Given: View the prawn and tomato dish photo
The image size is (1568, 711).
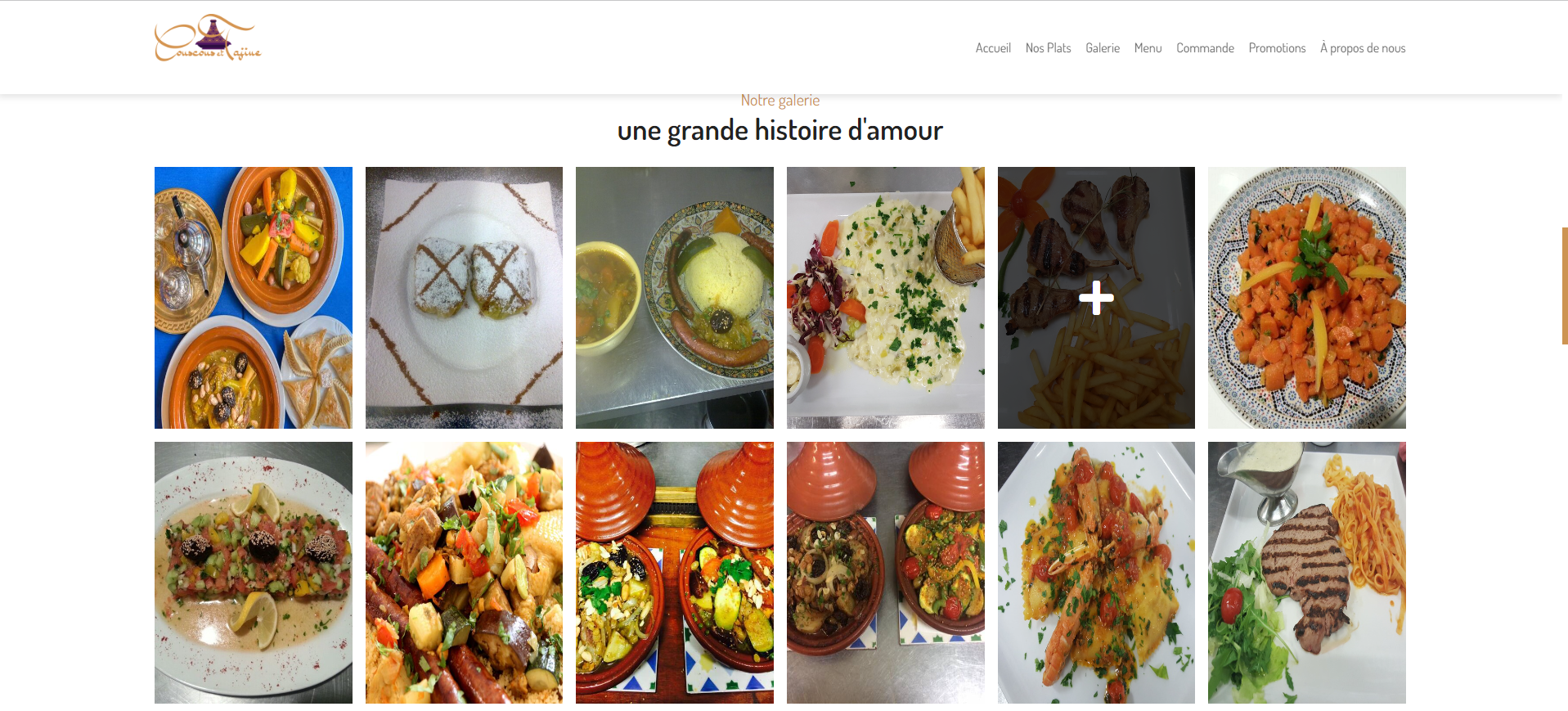Looking at the screenshot, I should (x=1096, y=573).
